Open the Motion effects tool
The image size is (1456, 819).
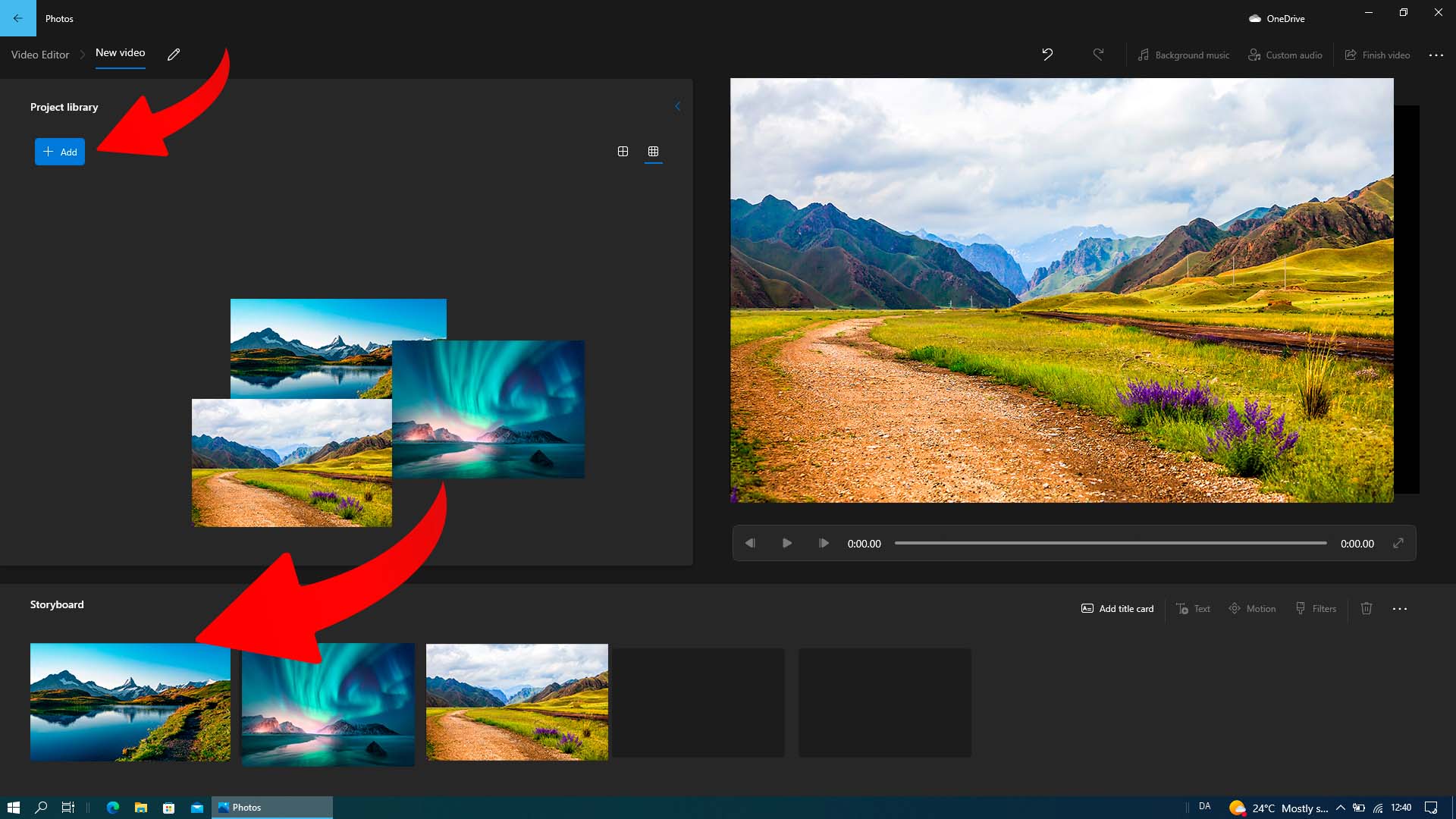[x=1251, y=608]
